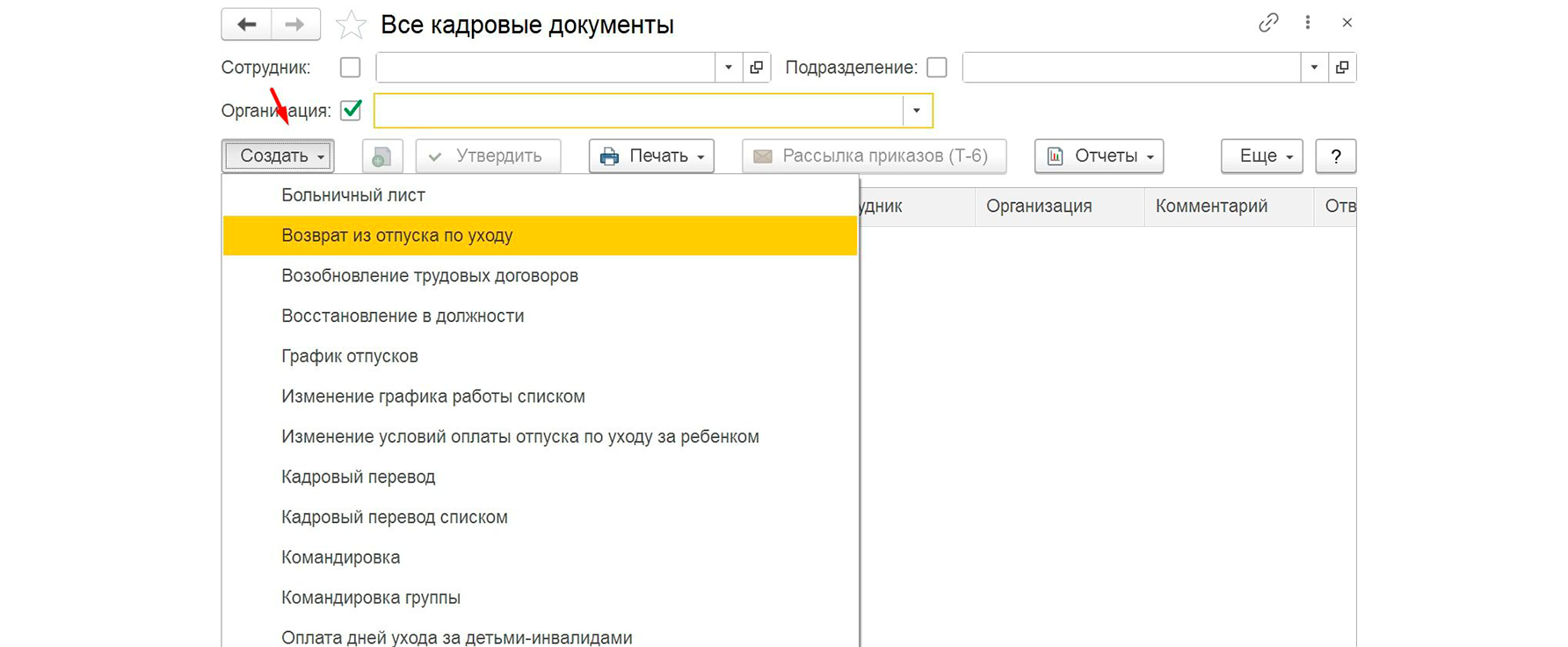Viewport: 1568px width, 647px height.
Task: Enable the Подразделение filter checkbox
Action: coord(937,68)
